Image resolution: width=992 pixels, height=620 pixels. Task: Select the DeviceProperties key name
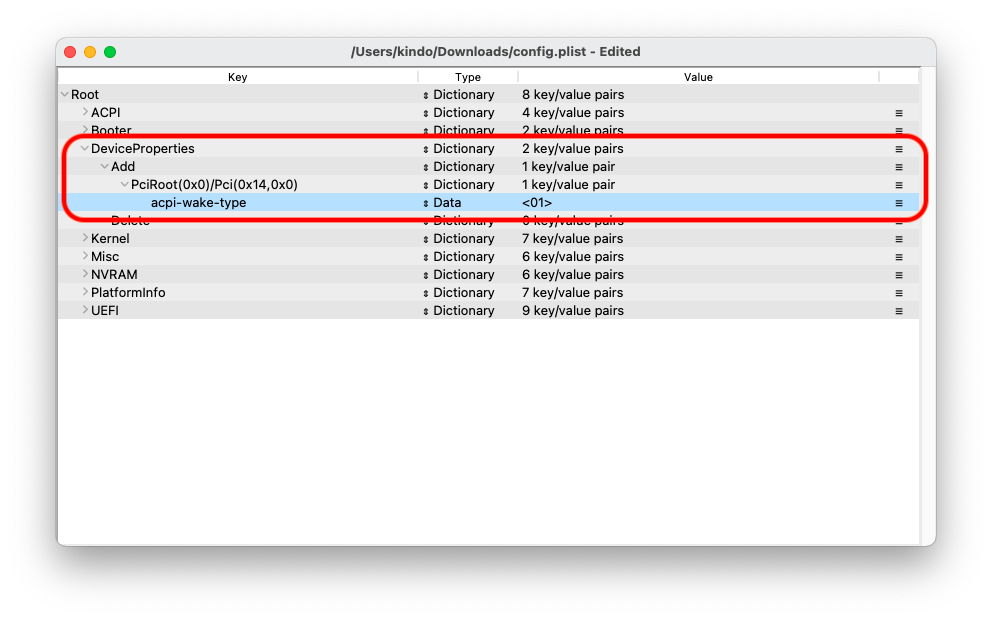pyautogui.click(x=142, y=148)
